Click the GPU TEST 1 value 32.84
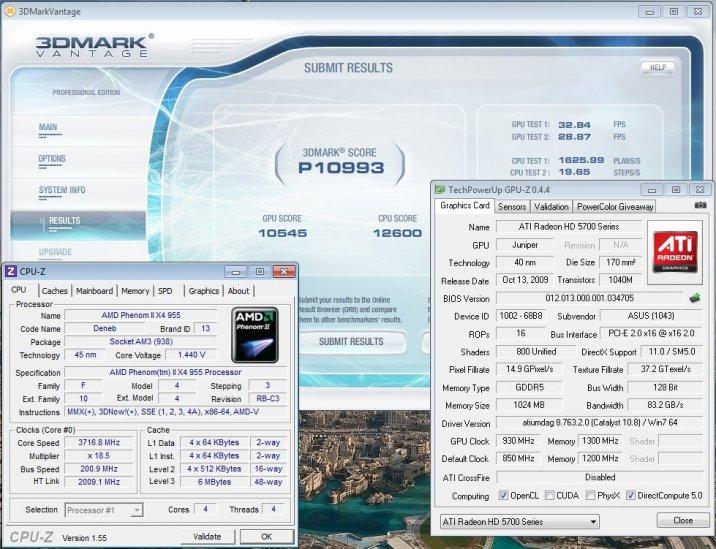 [574, 125]
